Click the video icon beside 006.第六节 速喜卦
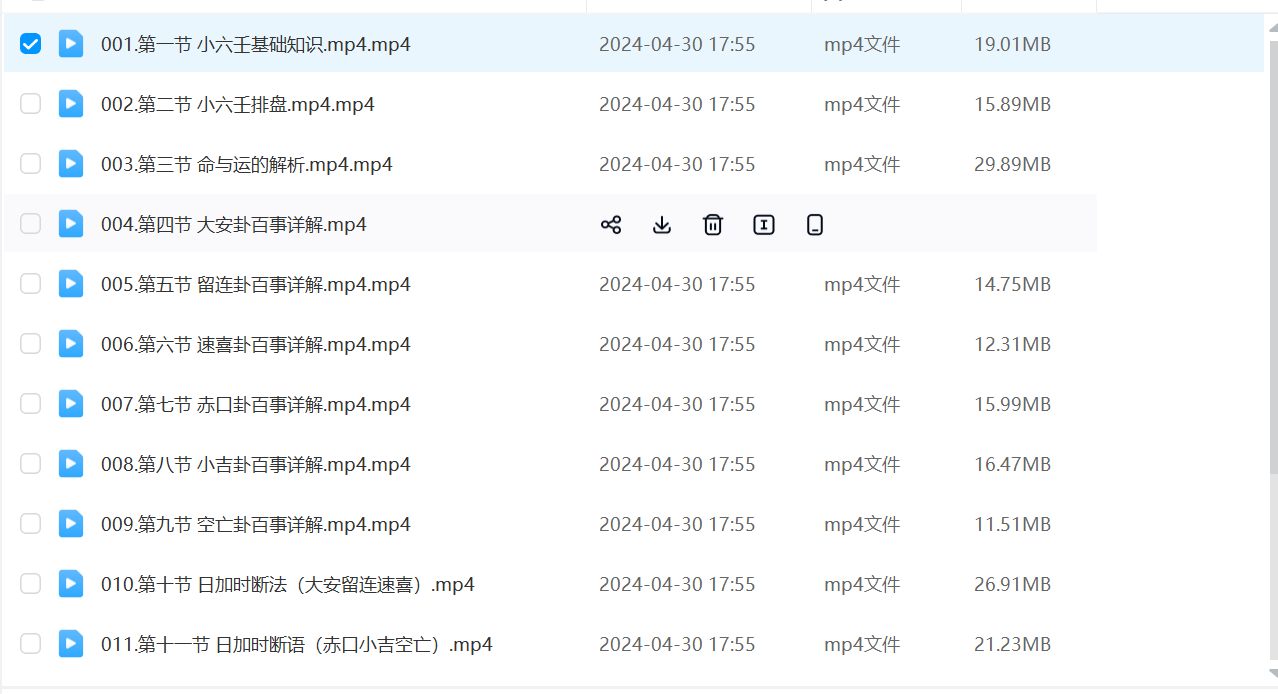This screenshot has width=1278, height=694. (71, 344)
